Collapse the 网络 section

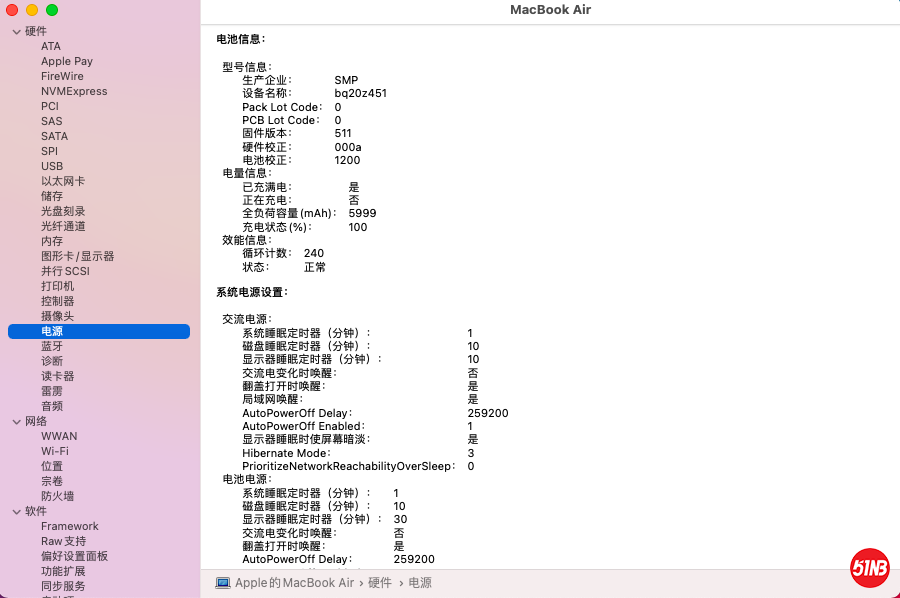(20, 421)
